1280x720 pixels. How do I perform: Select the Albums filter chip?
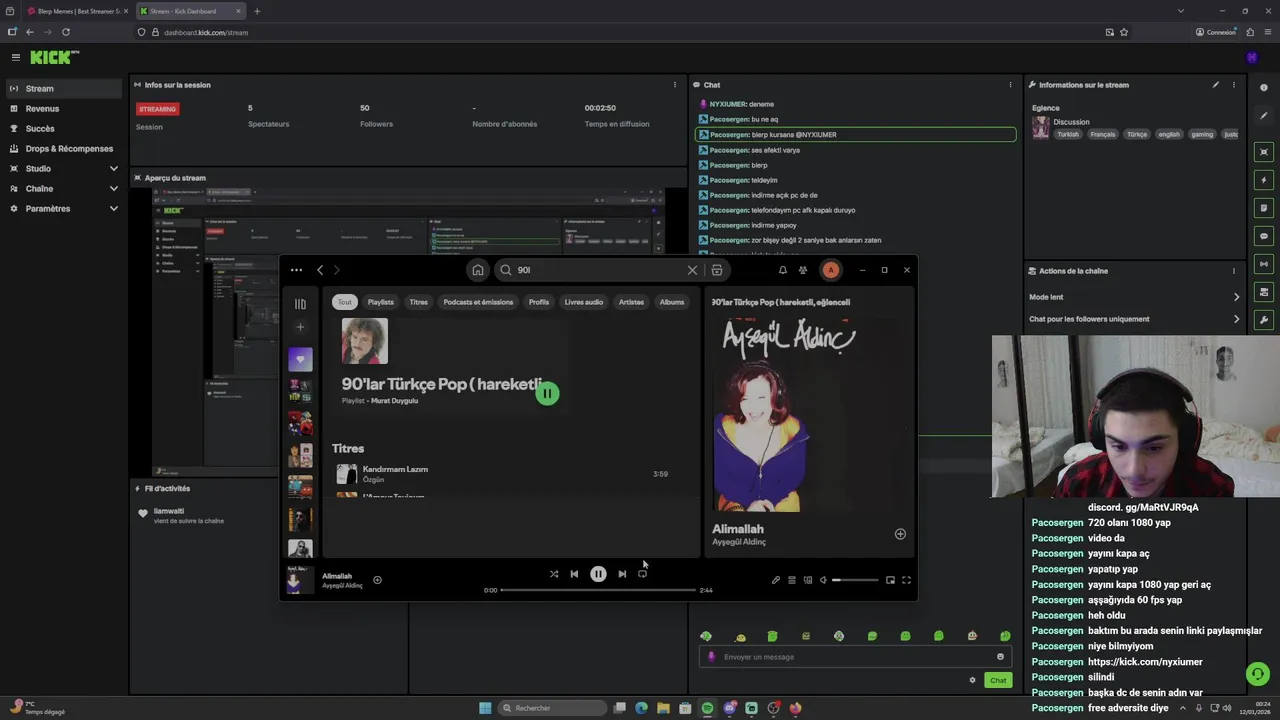pyautogui.click(x=672, y=302)
